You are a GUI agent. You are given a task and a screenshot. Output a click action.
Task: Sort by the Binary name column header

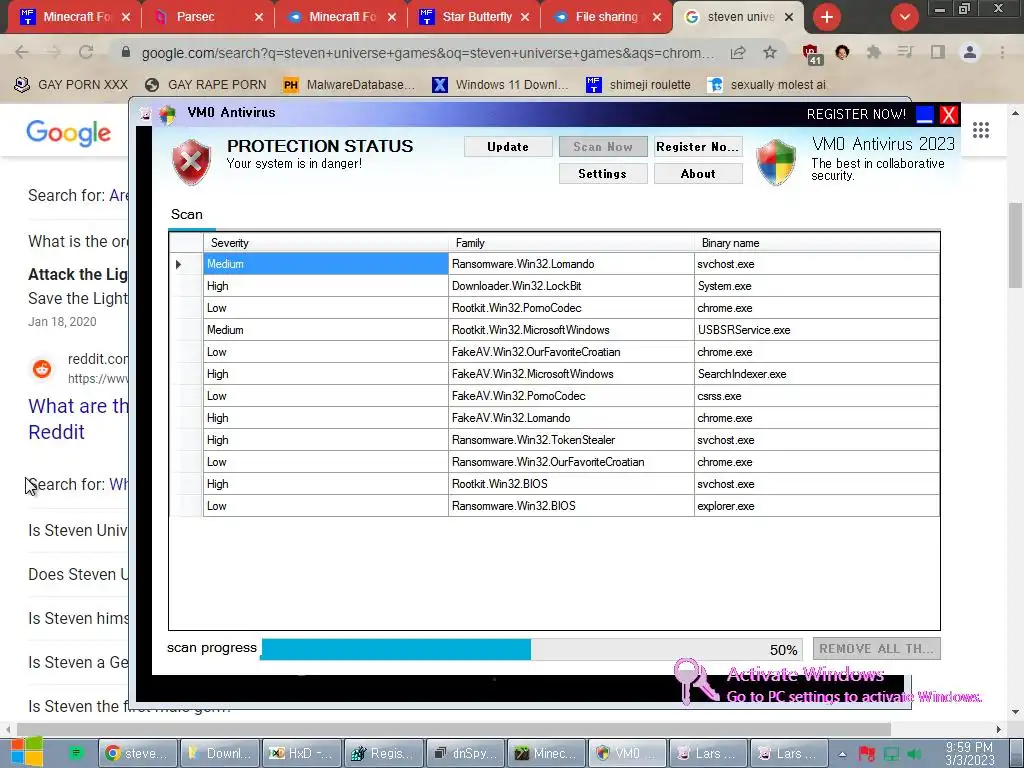point(817,243)
